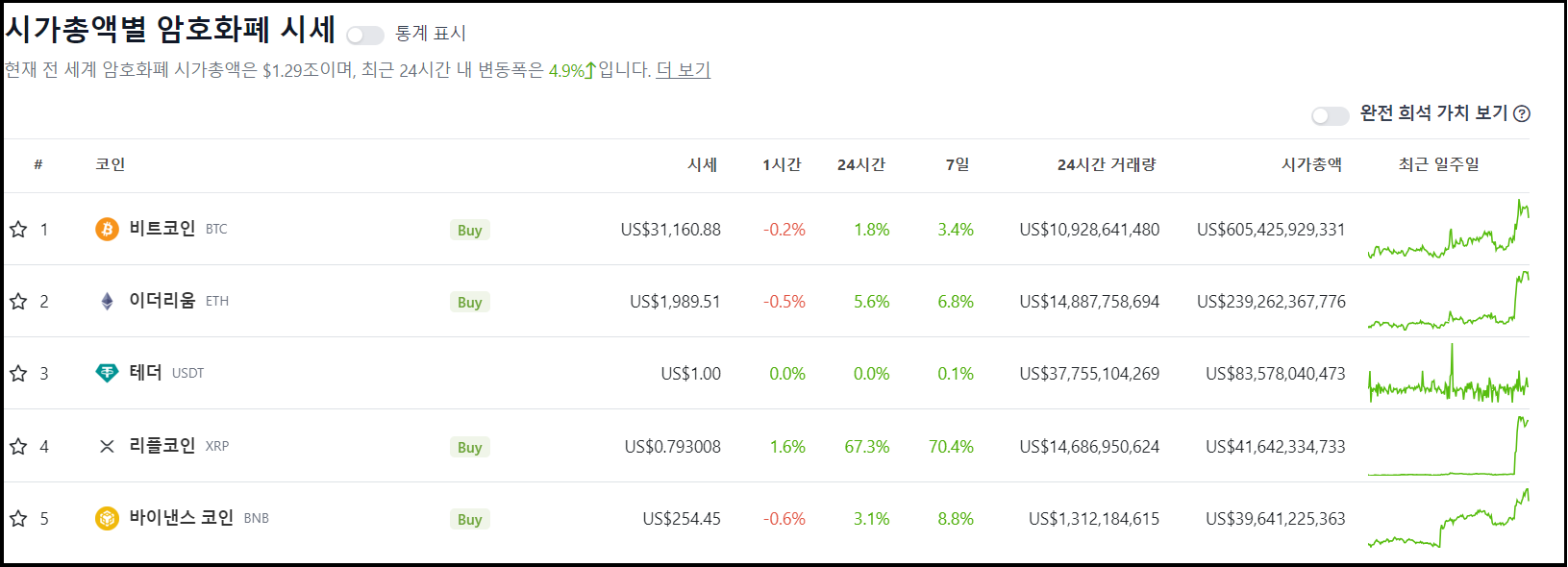The image size is (1568, 567).
Task: Click the Buy button for 이더리움
Action: (469, 302)
